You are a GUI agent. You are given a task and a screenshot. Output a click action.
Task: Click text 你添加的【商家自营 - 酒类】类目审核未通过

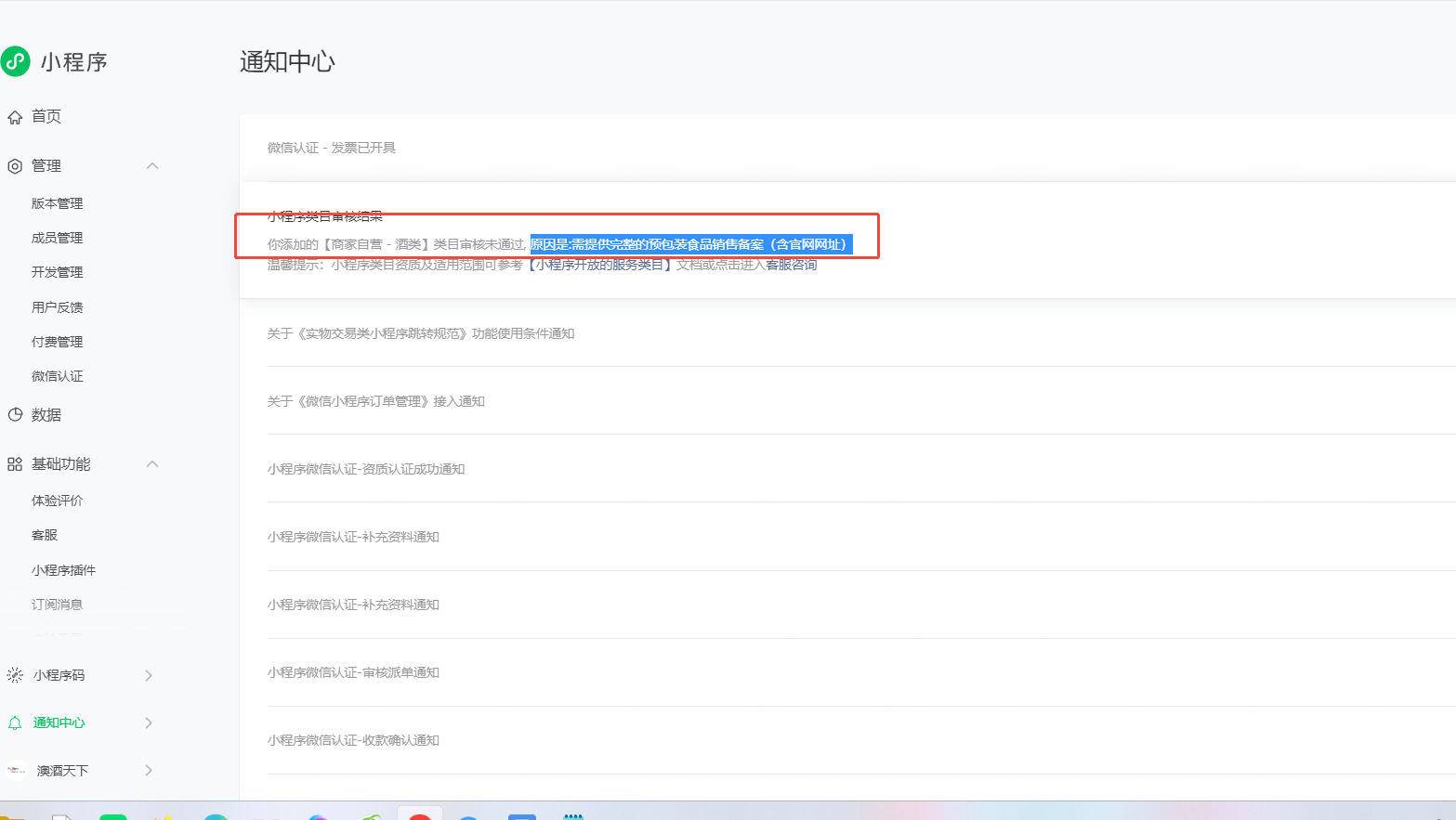pos(397,244)
